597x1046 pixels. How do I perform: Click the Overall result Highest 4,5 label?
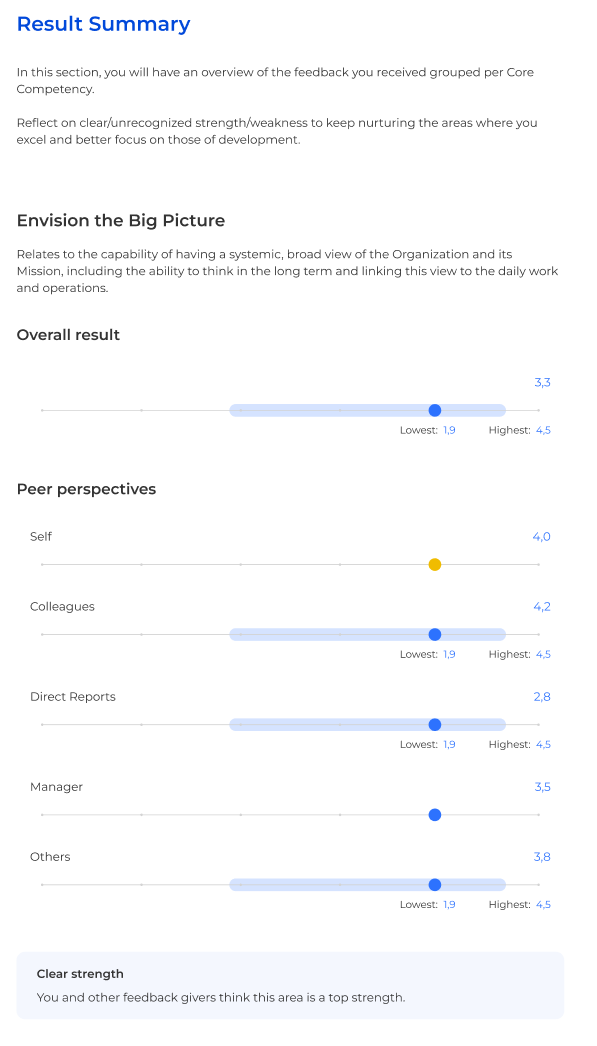click(x=520, y=430)
